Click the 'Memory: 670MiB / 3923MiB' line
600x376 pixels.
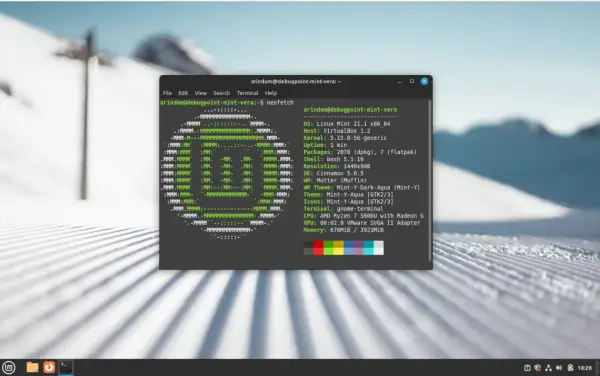(343, 230)
